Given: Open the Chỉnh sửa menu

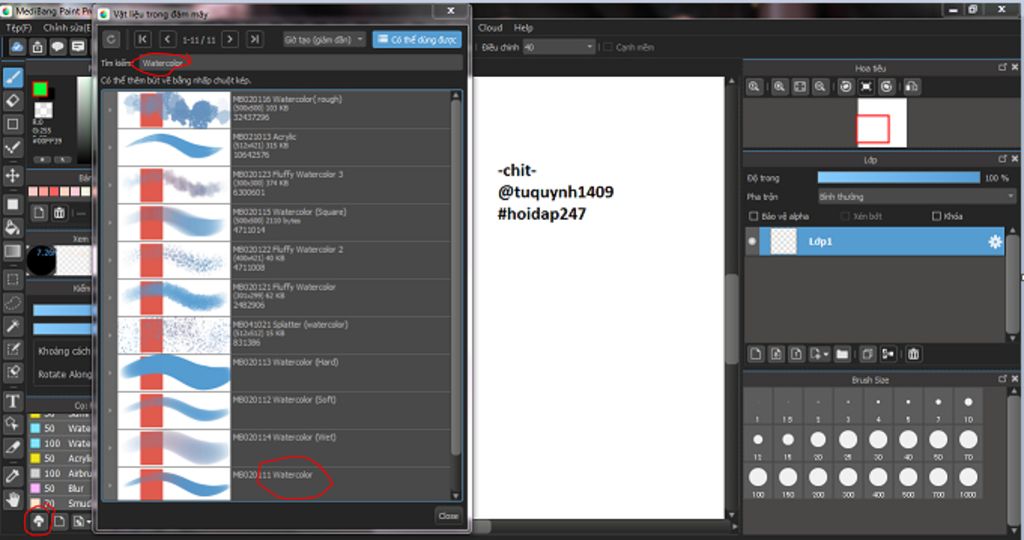Looking at the screenshot, I should pyautogui.click(x=67, y=27).
